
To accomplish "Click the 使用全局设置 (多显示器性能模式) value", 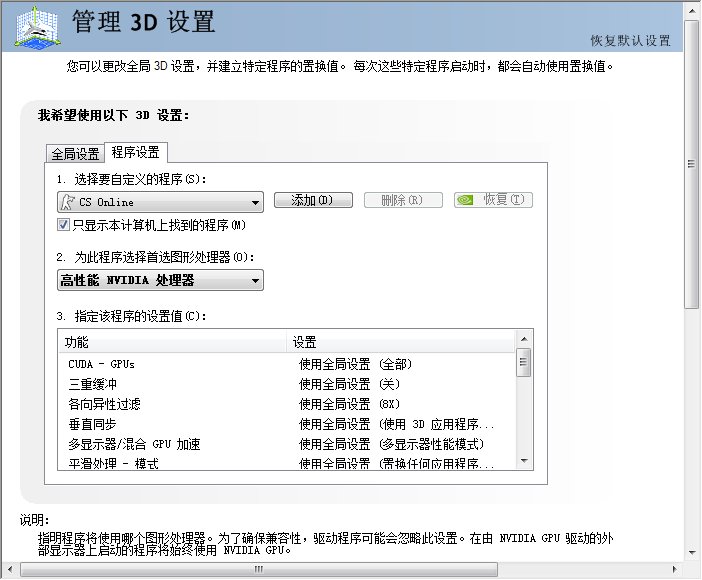I will [391, 444].
